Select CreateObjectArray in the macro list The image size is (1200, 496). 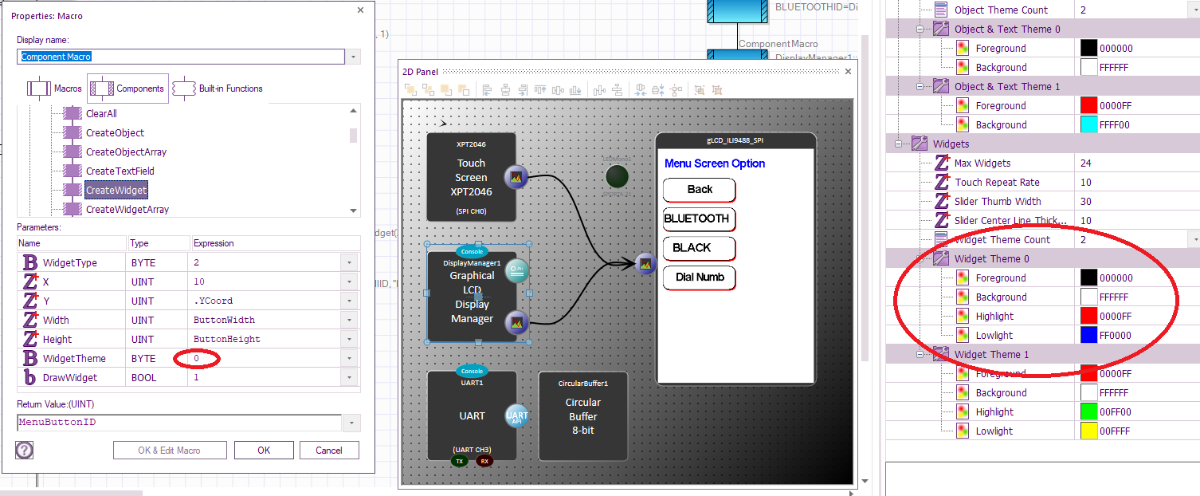point(126,152)
